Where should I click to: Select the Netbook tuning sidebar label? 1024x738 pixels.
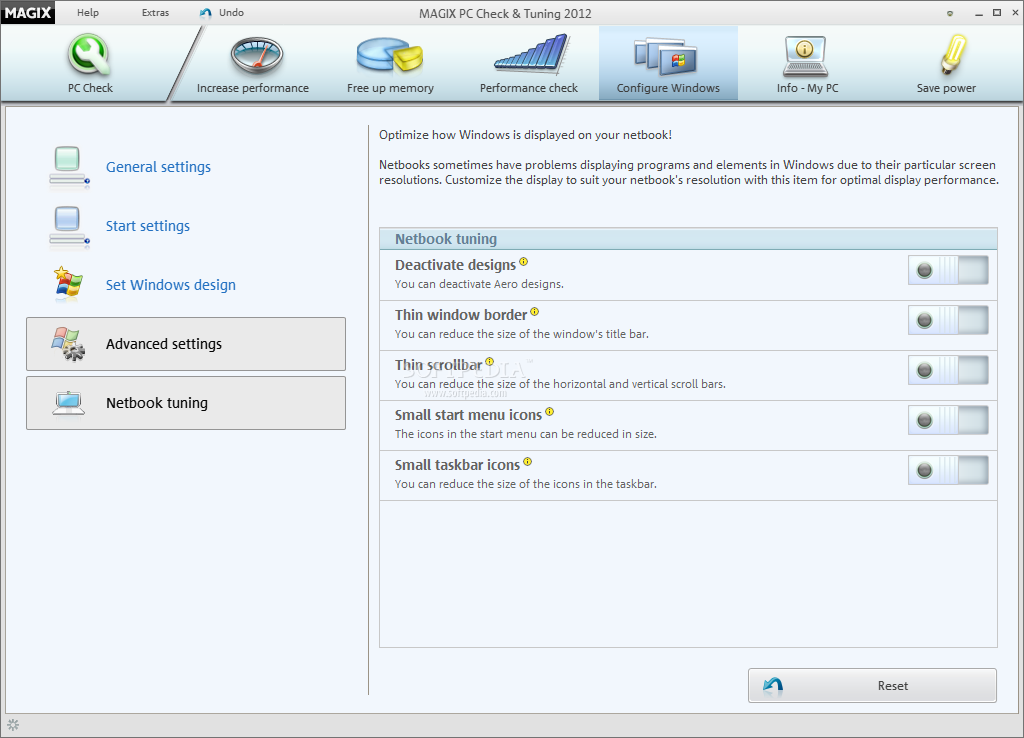(157, 403)
